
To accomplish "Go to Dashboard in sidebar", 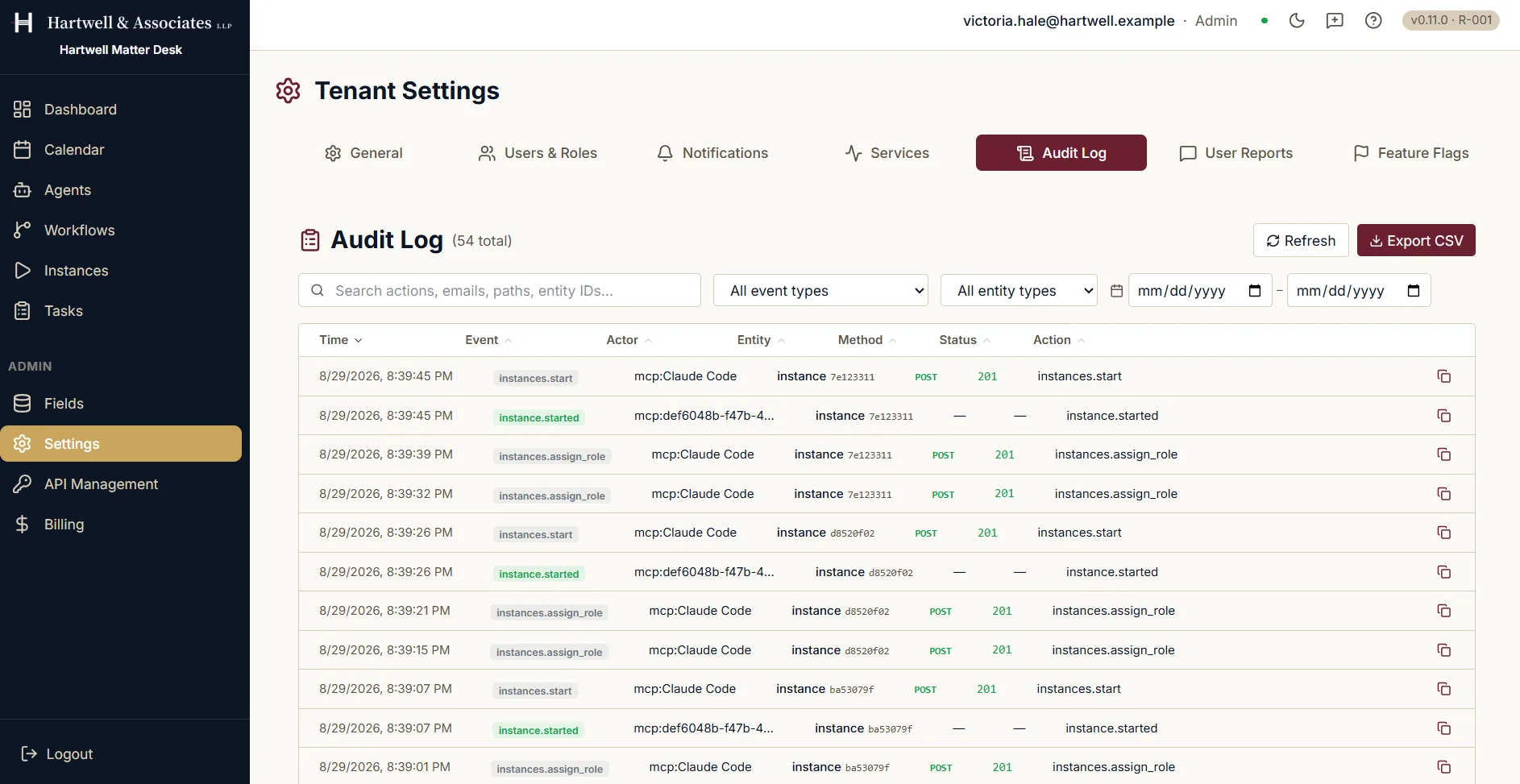I will [x=121, y=110].
